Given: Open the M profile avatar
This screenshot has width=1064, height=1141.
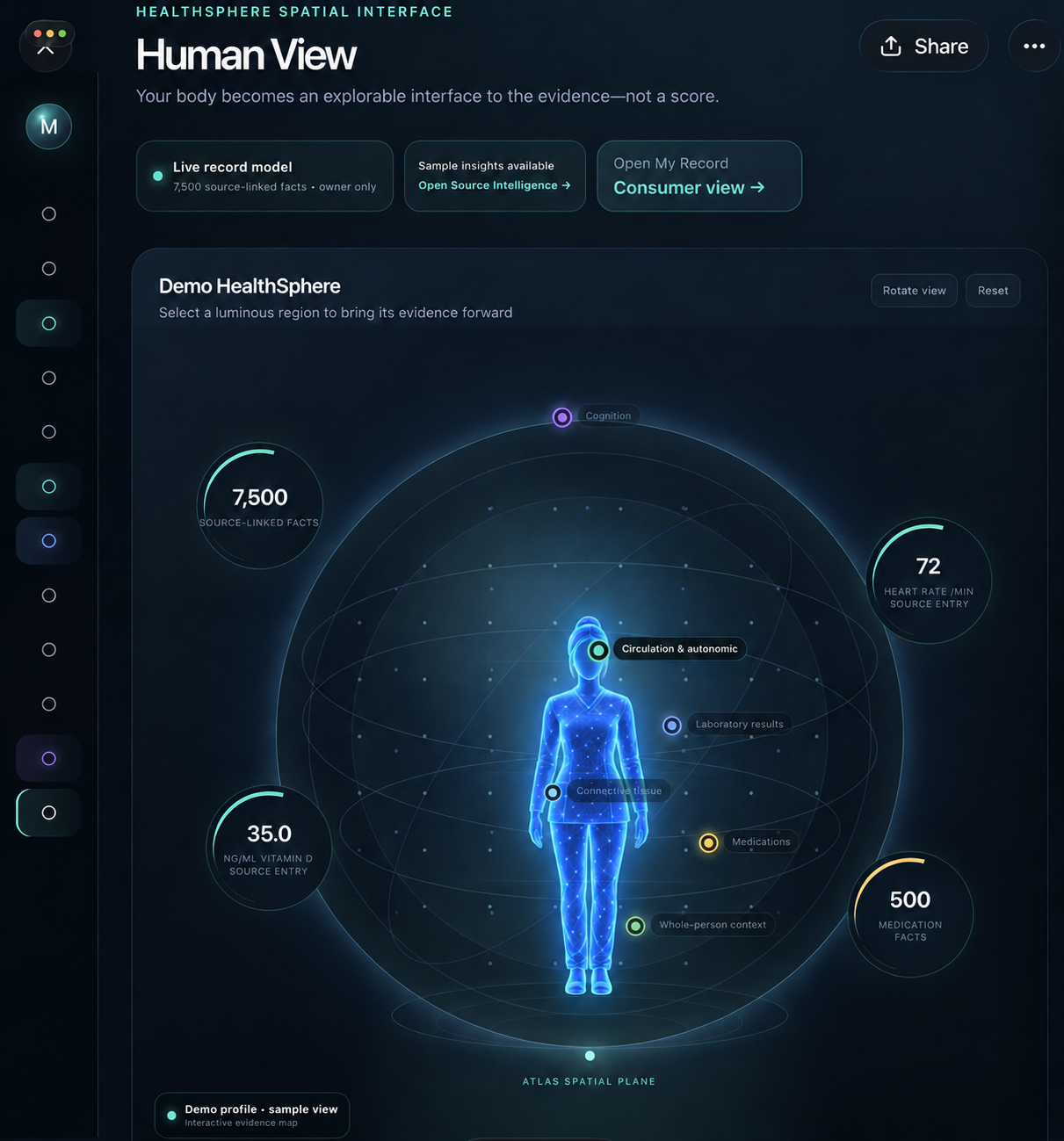Looking at the screenshot, I should (49, 126).
